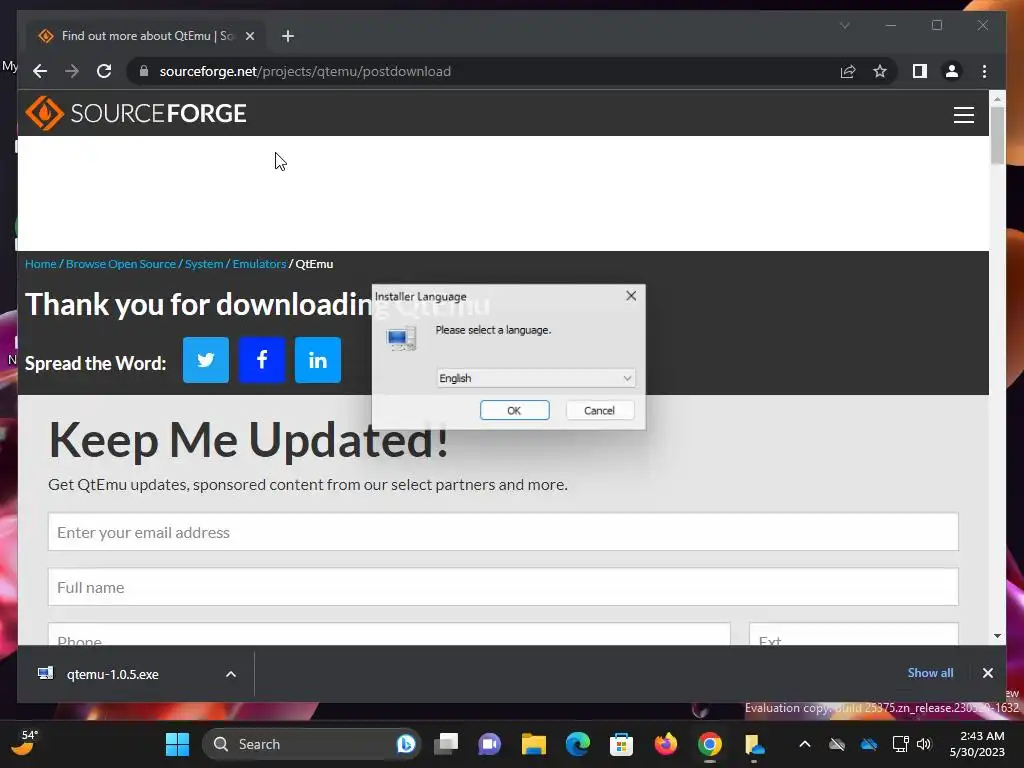Share on Twitter icon

click(x=206, y=360)
